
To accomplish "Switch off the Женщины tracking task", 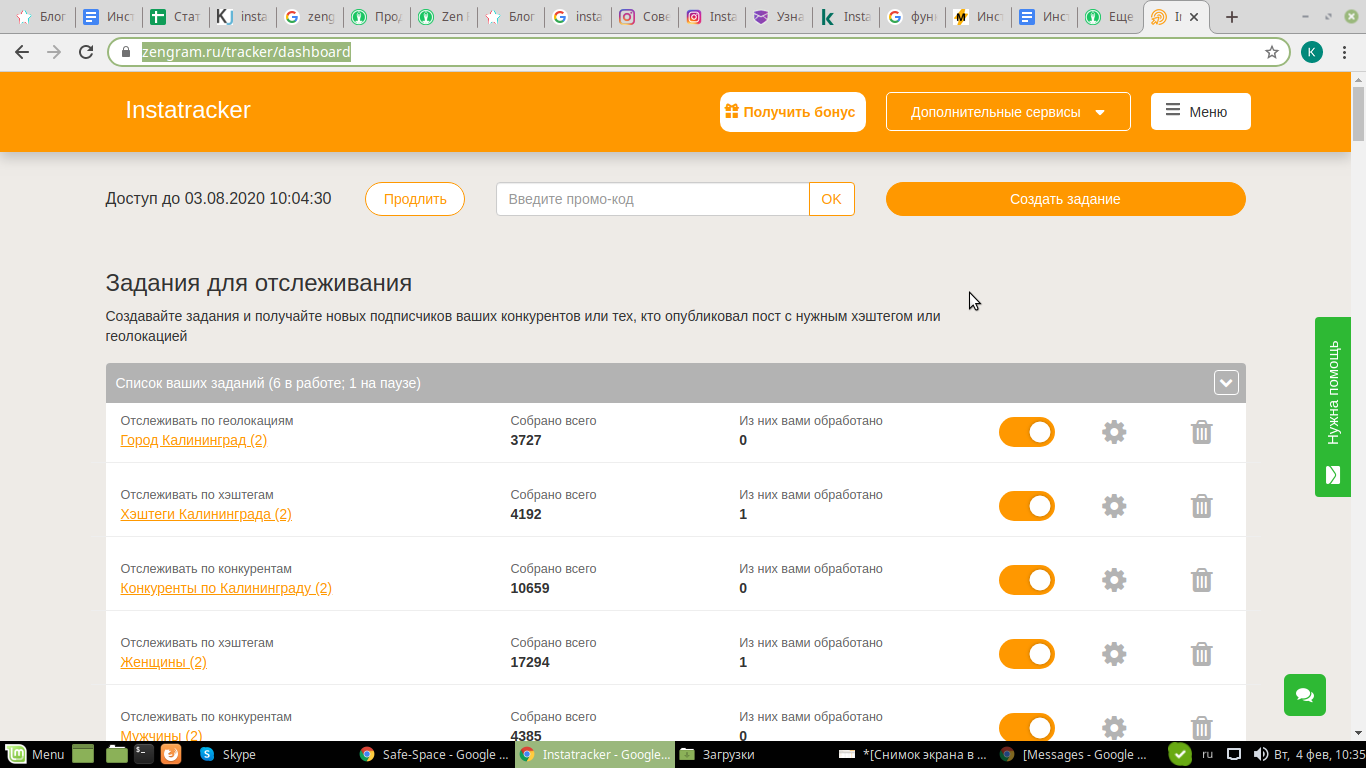I will [x=1027, y=654].
